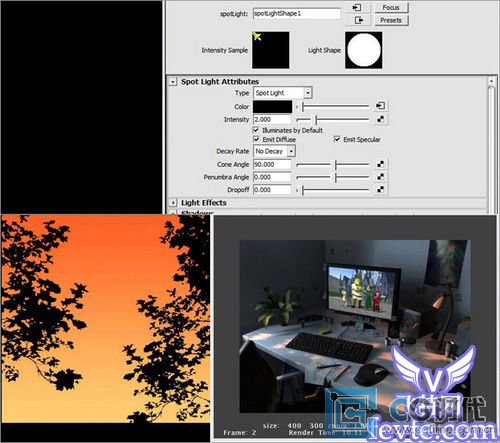Expand the Light Effects section
The width and height of the screenshot is (500, 443).
tap(173, 203)
